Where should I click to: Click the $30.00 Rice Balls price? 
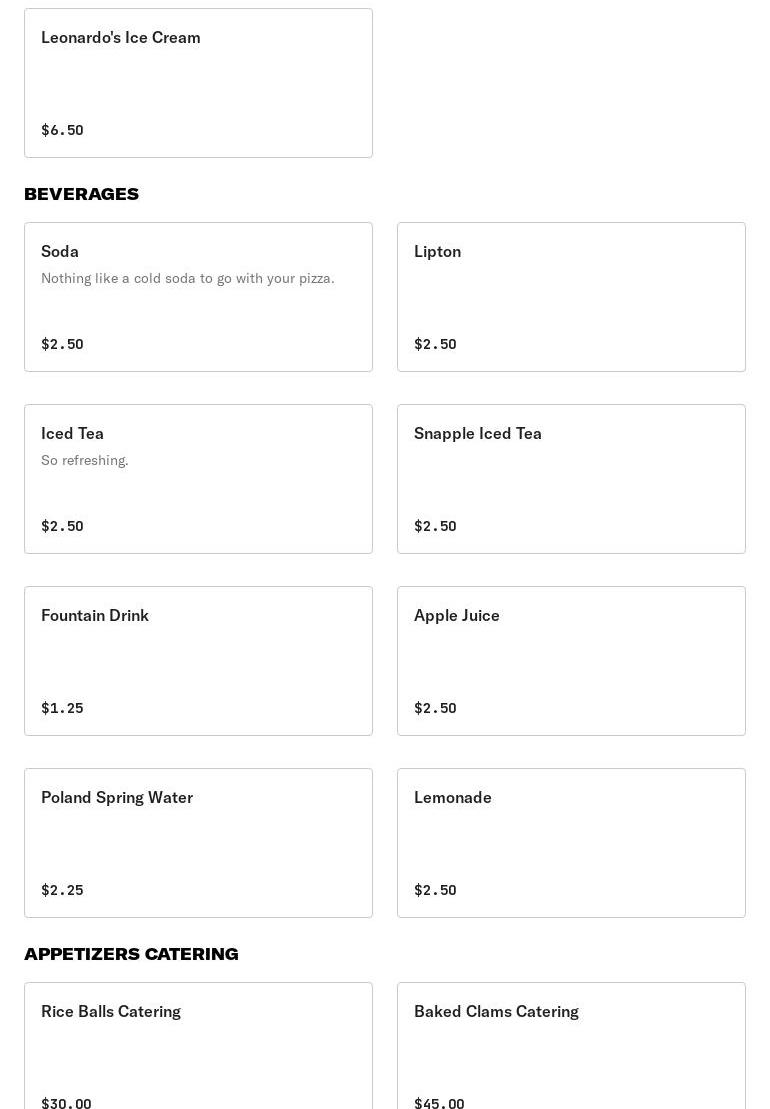click(x=66, y=1103)
